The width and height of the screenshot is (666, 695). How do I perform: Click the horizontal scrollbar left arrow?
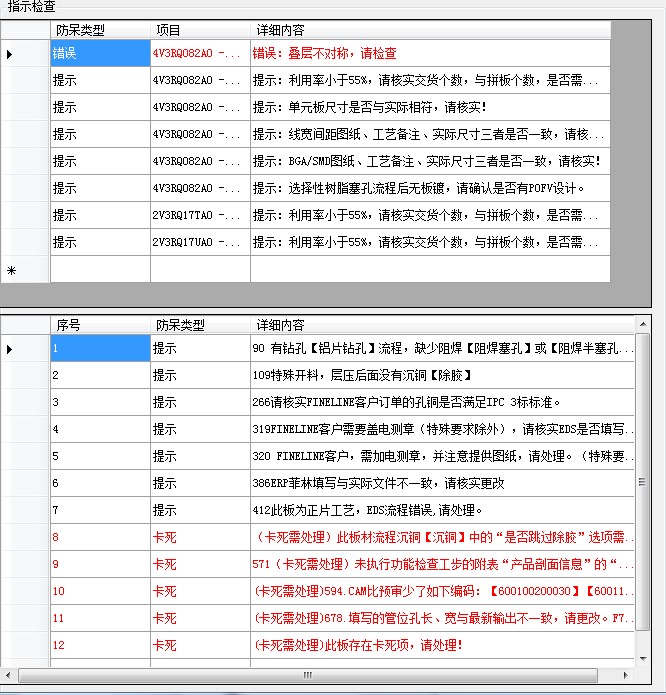click(x=8, y=675)
